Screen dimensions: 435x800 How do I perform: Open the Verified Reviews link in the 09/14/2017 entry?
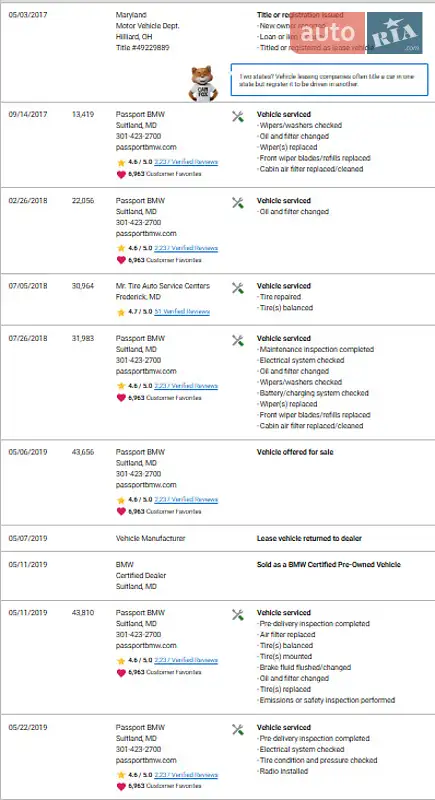click(186, 162)
